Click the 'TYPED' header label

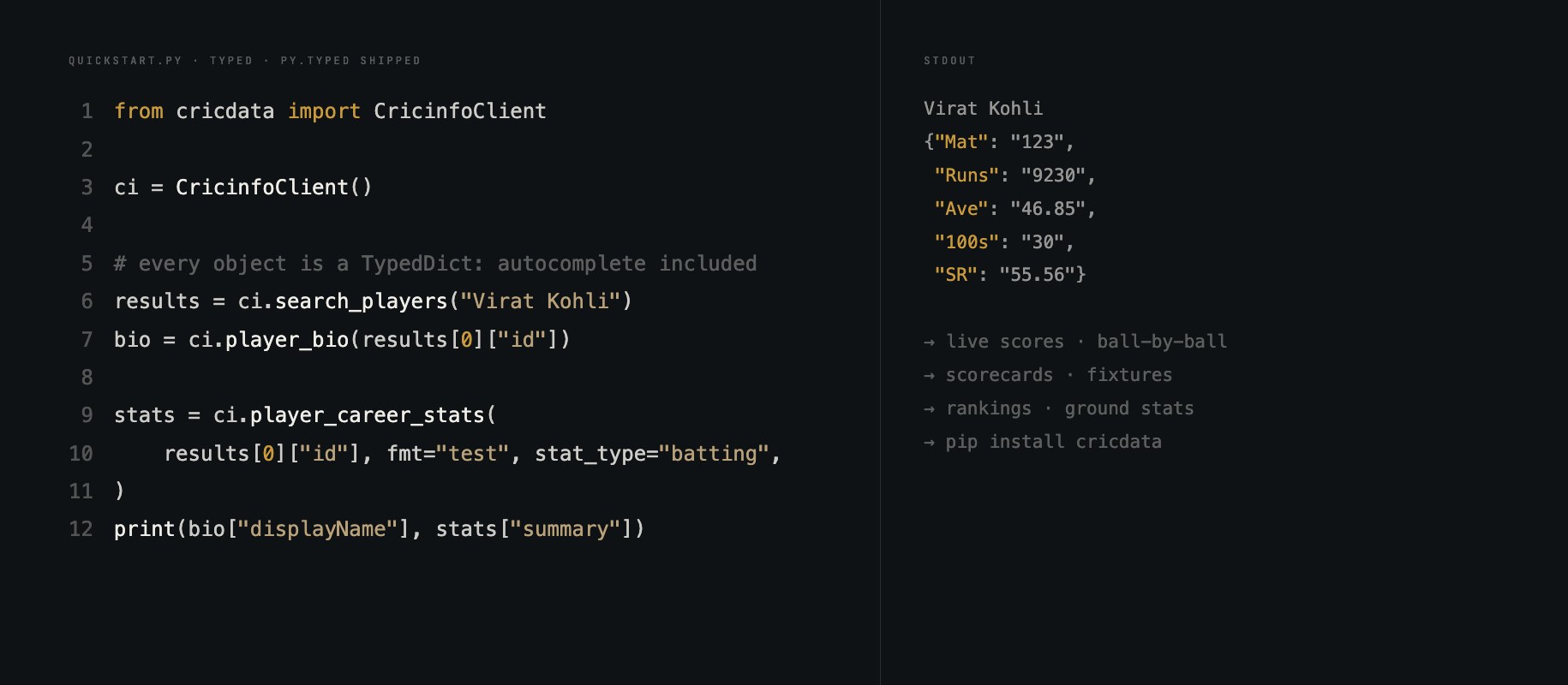pos(231,61)
